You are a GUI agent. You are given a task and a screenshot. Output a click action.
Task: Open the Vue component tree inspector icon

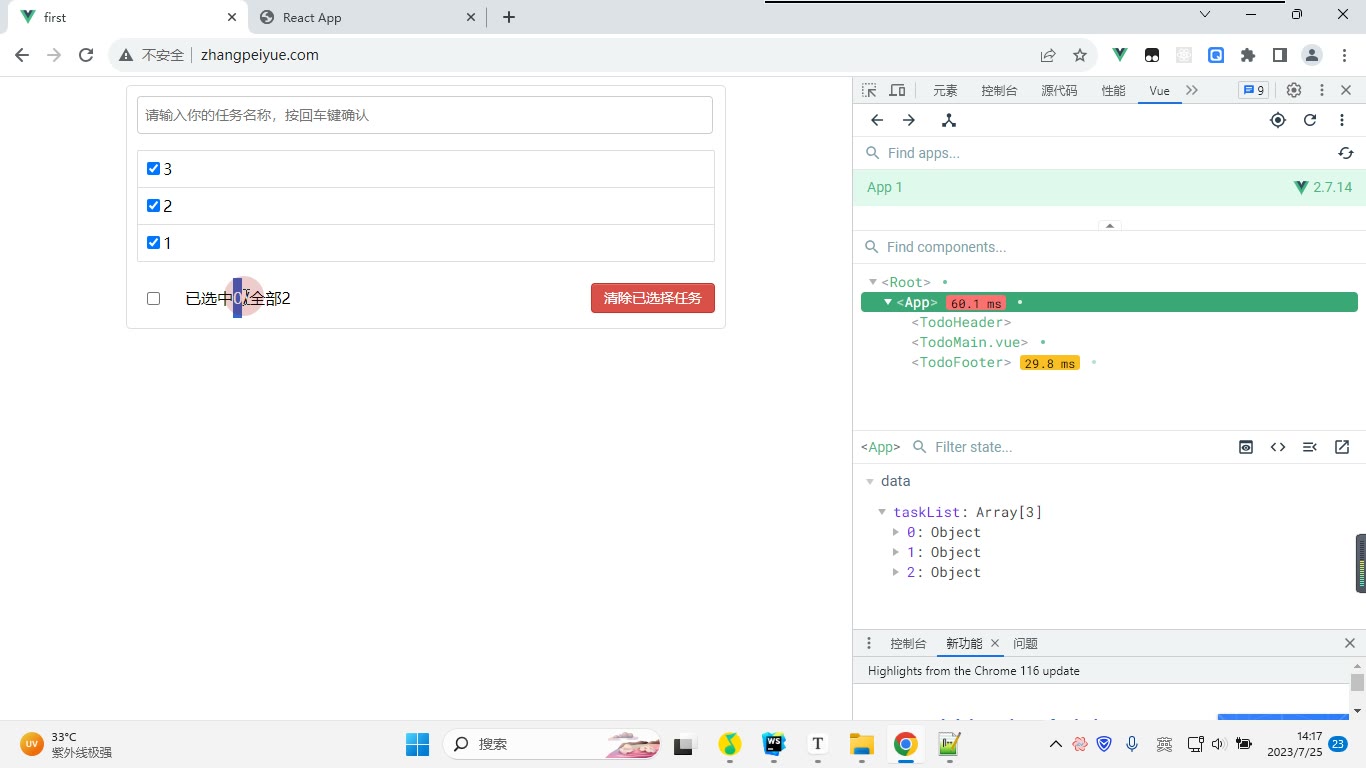coord(949,120)
